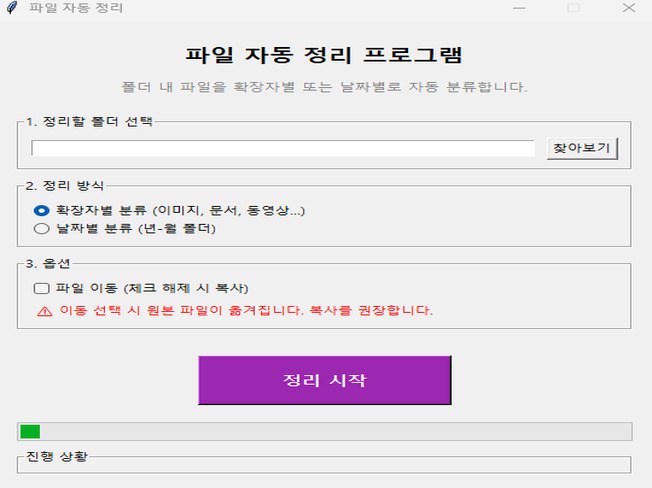Click the gray subtitle description text
Screen dimensions: 652x488
[x=324, y=87]
